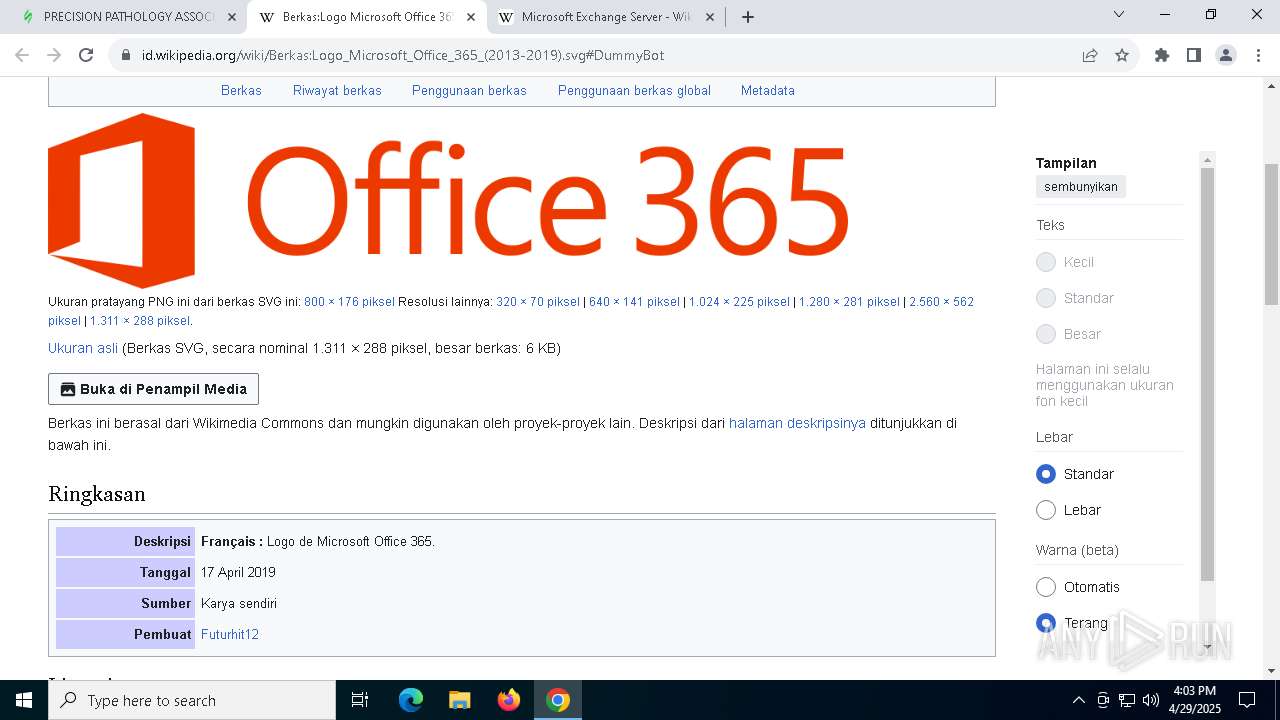Open the 320 × 70 piksel resolution
The height and width of the screenshot is (720, 1280).
tap(538, 301)
